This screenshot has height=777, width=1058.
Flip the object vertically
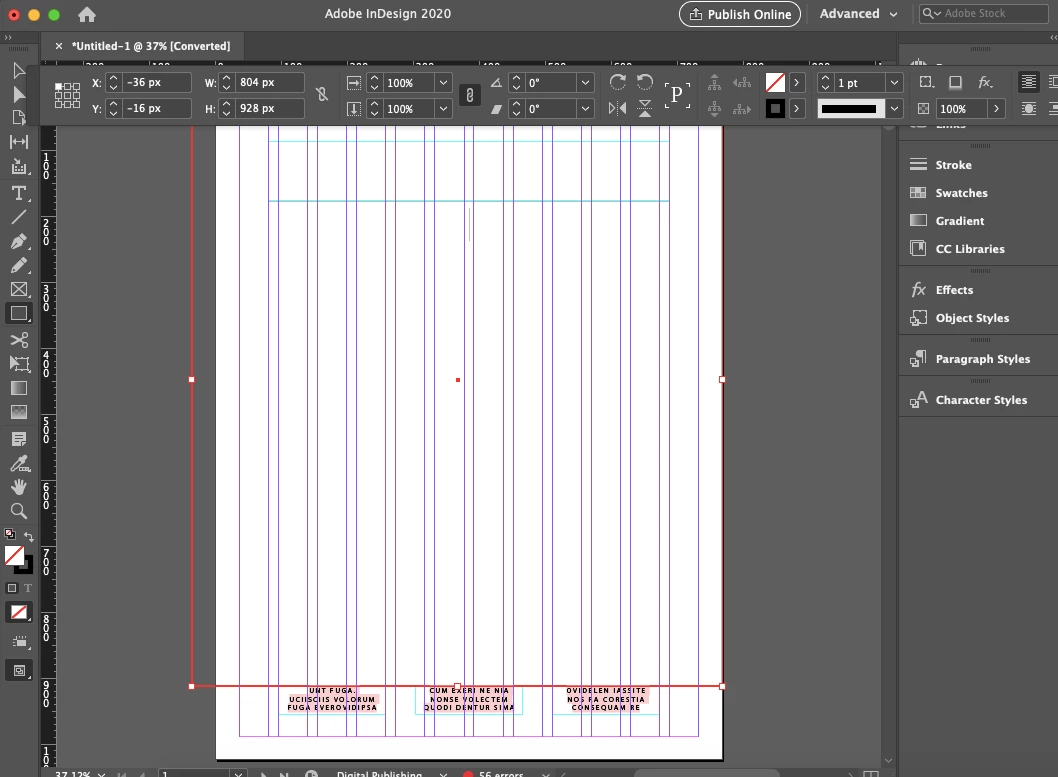[645, 108]
